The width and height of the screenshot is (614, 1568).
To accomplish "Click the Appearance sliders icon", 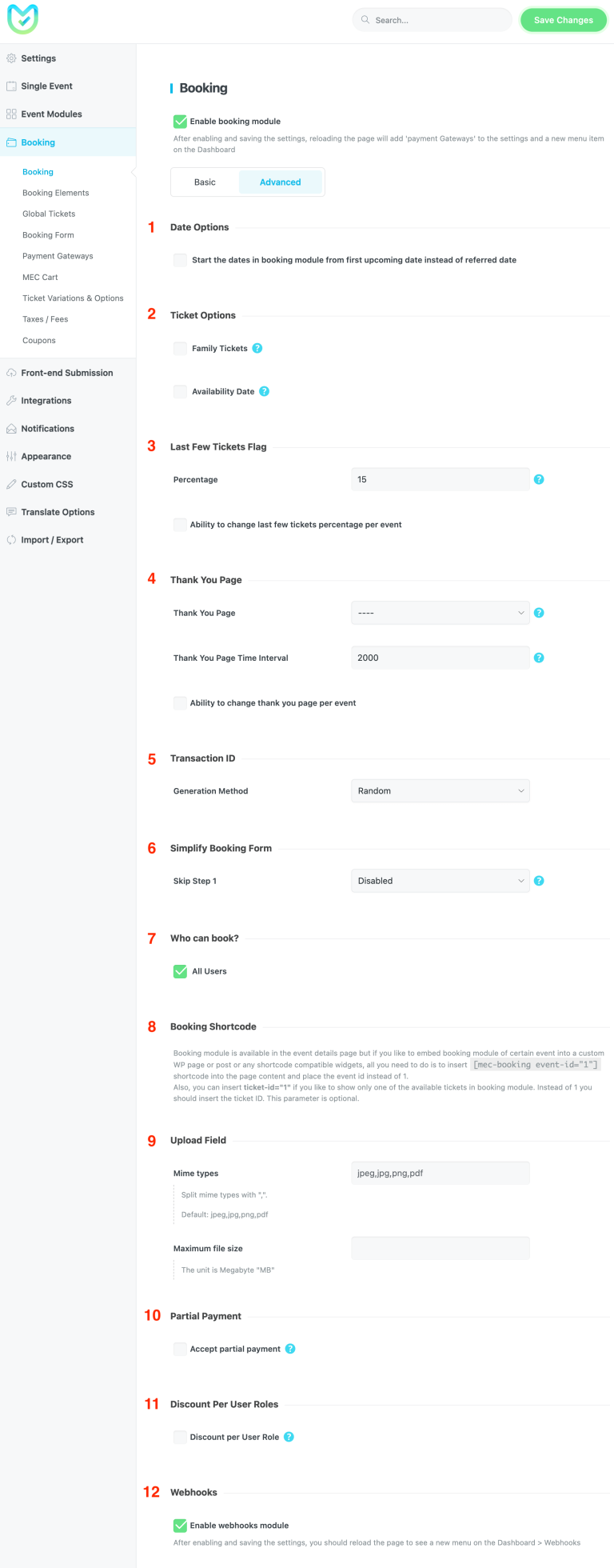I will click(x=11, y=456).
